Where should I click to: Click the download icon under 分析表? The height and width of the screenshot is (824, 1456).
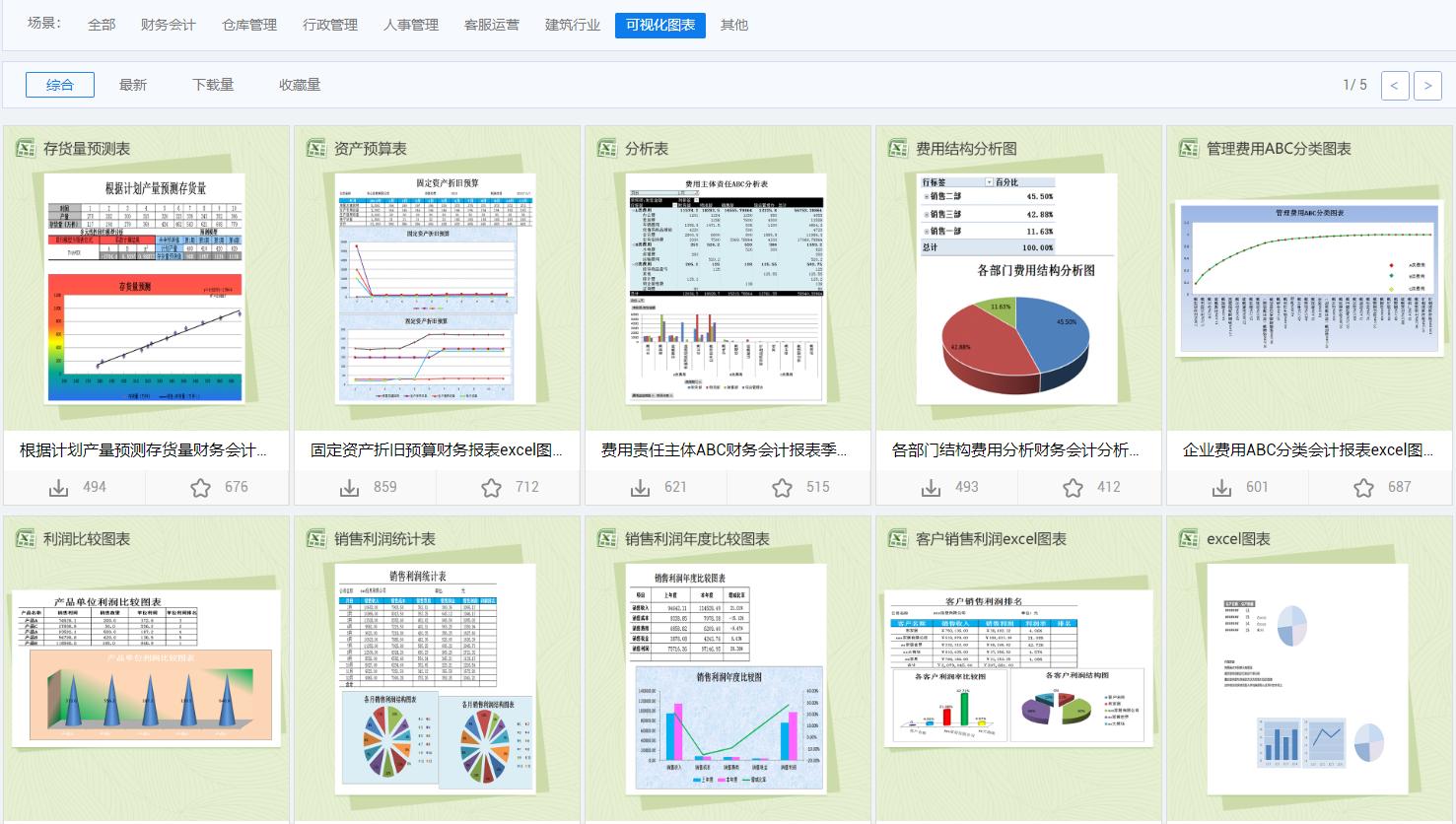point(641,486)
